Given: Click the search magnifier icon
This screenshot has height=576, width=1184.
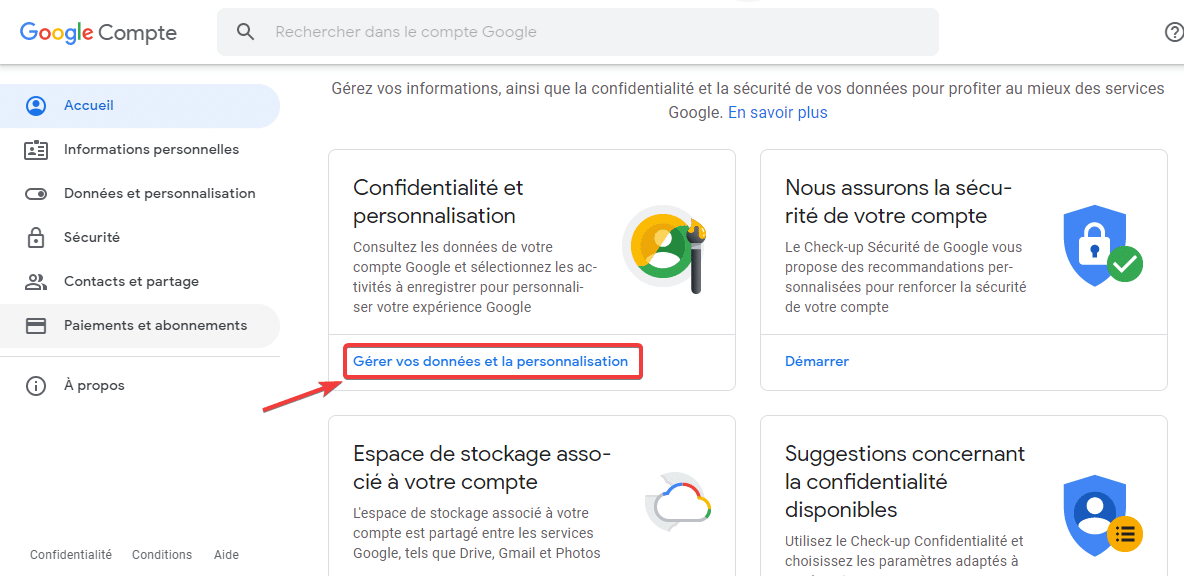Looking at the screenshot, I should tap(245, 32).
